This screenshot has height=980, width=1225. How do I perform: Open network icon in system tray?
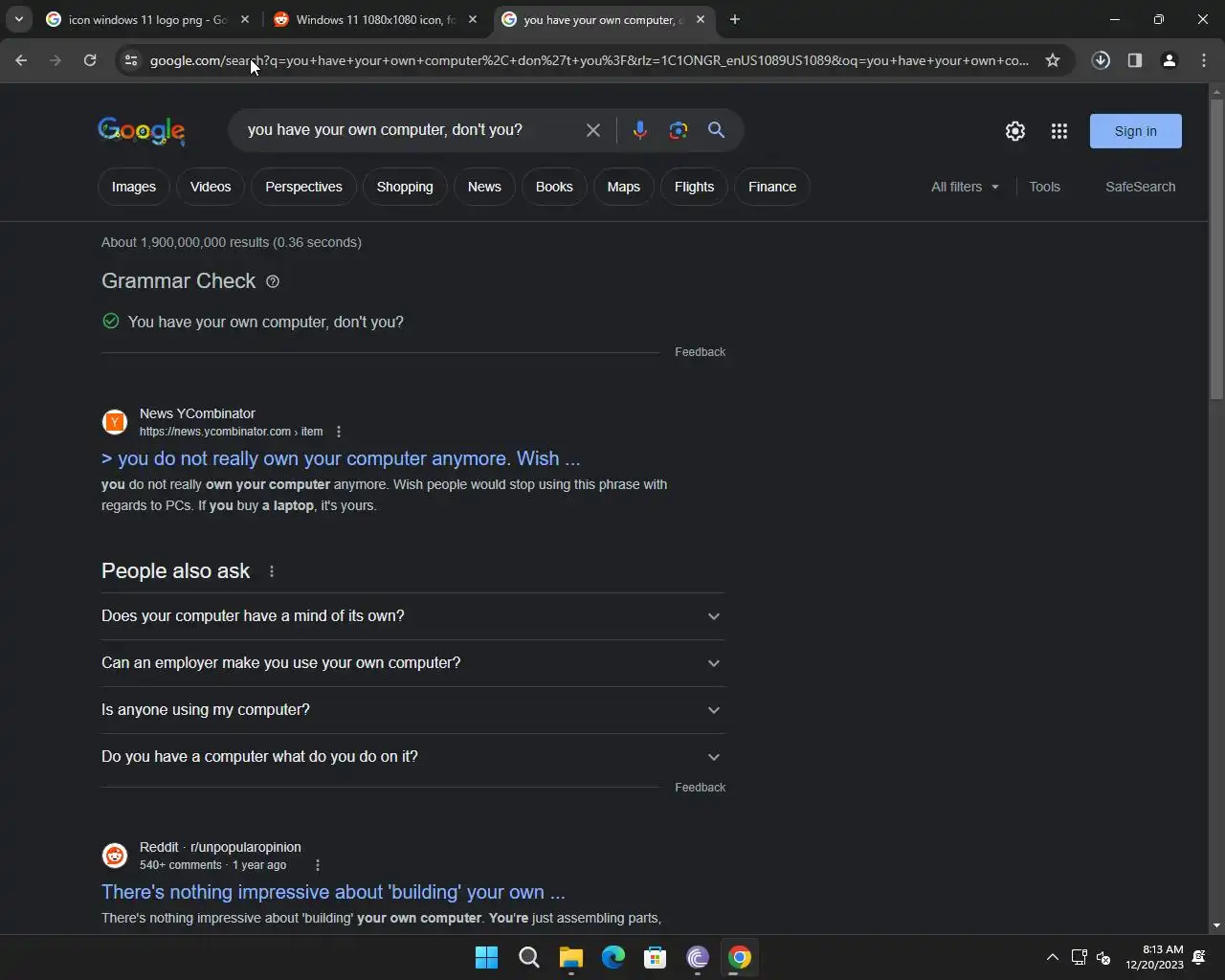pyautogui.click(x=1079, y=957)
